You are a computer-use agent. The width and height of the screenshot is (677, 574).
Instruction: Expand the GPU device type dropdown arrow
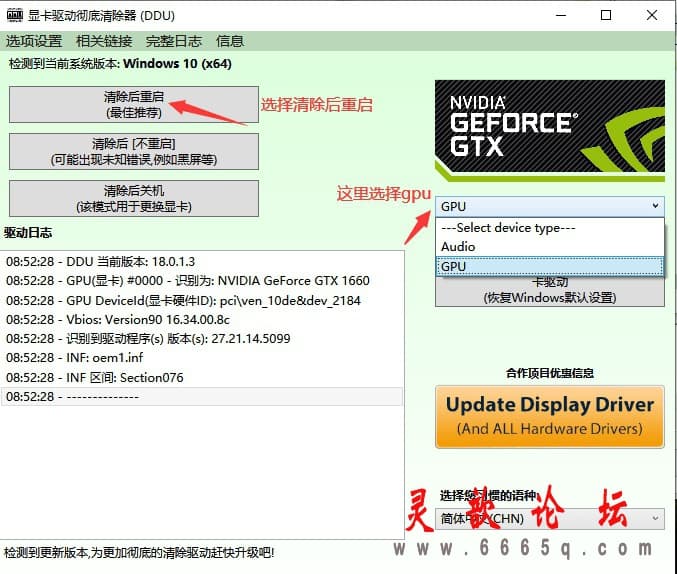655,206
